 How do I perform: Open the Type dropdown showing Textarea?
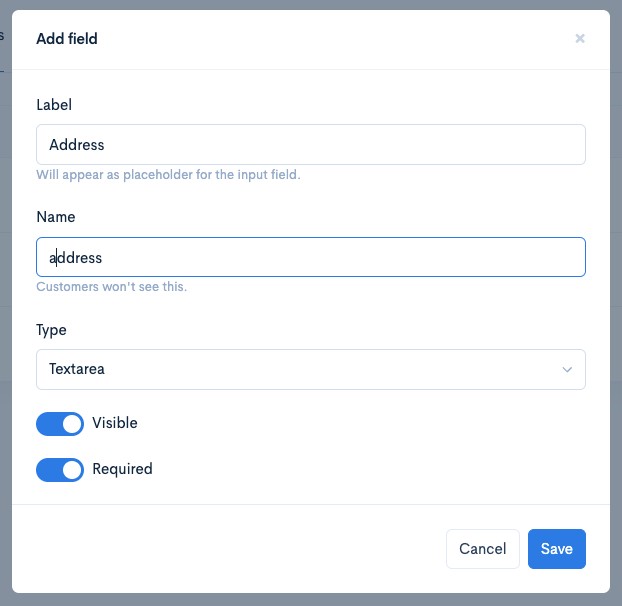(311, 369)
